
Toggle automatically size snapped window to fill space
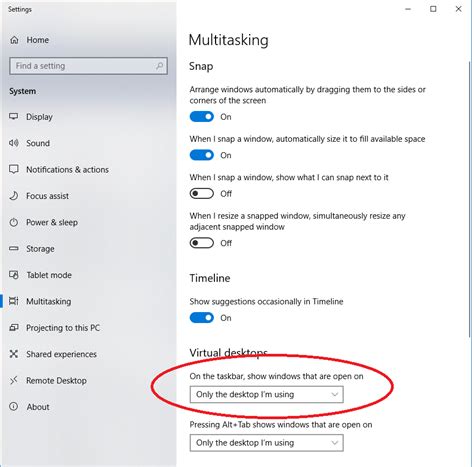coord(202,155)
